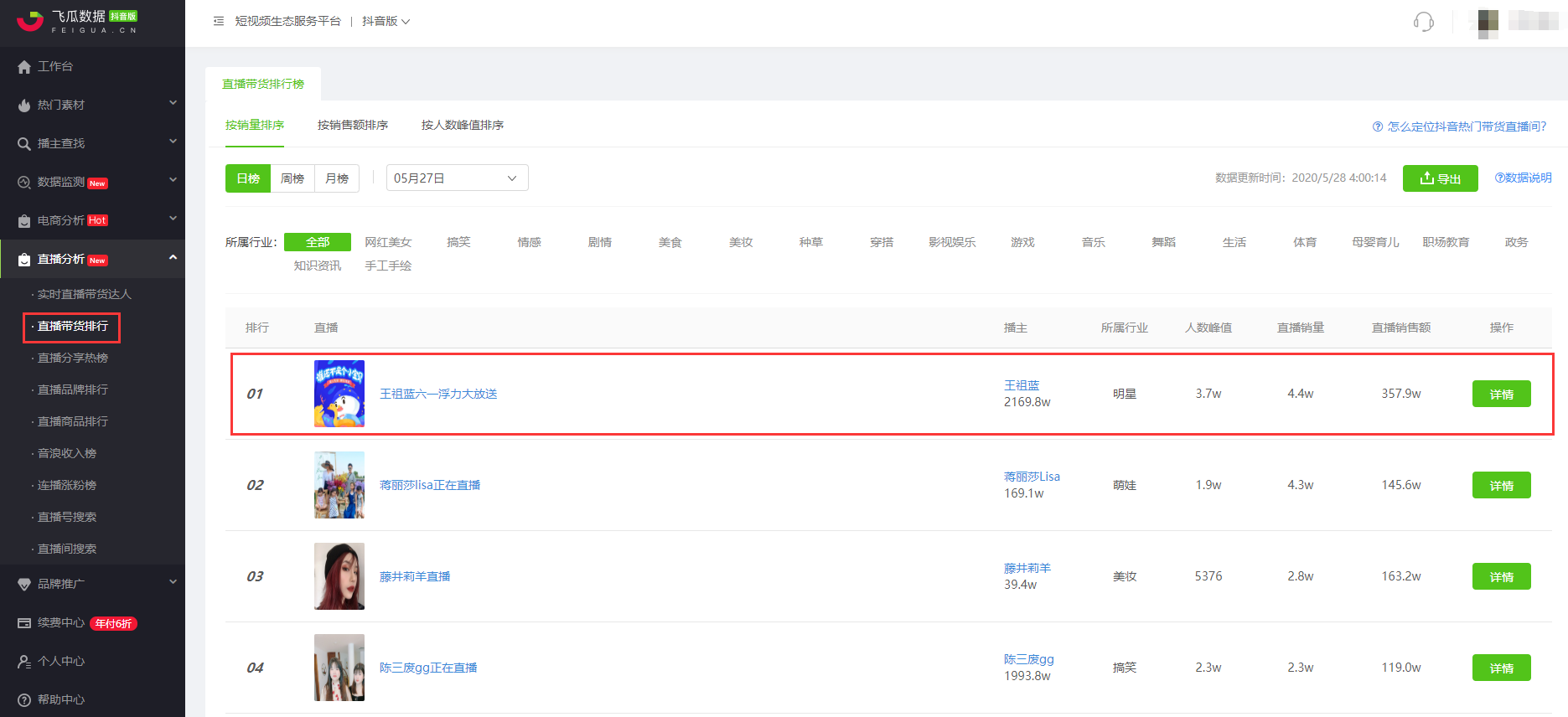Open 实时直播带货达人 submenu item
This screenshot has width=1568, height=717.
(84, 294)
